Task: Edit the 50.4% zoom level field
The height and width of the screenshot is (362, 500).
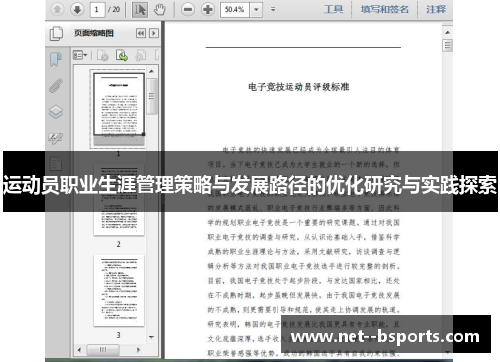Action: 235,10
